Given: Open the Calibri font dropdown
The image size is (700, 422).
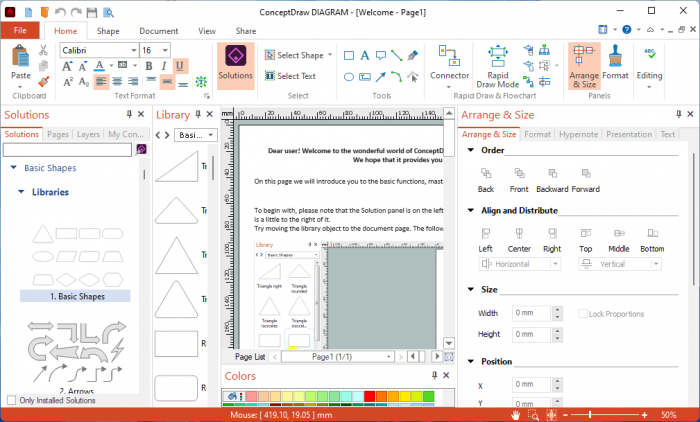Looking at the screenshot, I should coord(131,50).
